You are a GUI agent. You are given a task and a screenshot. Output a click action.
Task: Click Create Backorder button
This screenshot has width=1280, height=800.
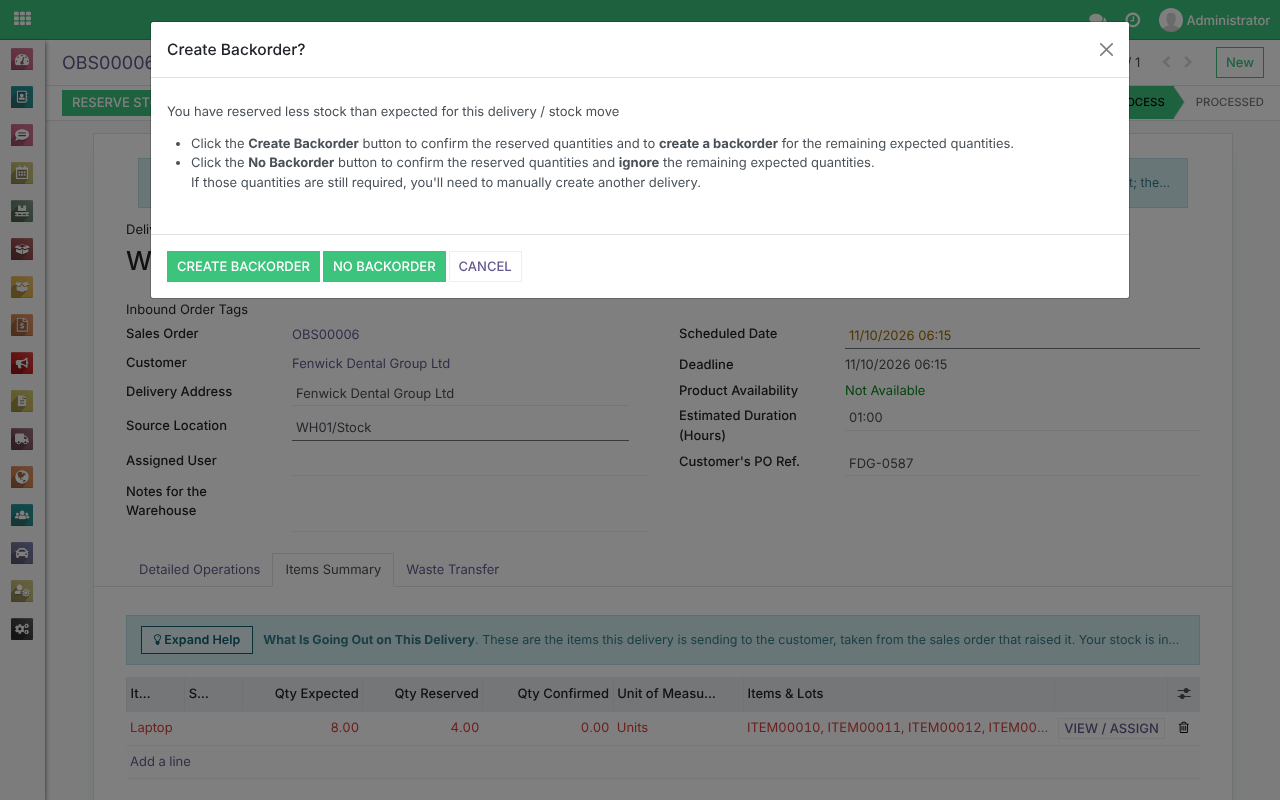243,266
